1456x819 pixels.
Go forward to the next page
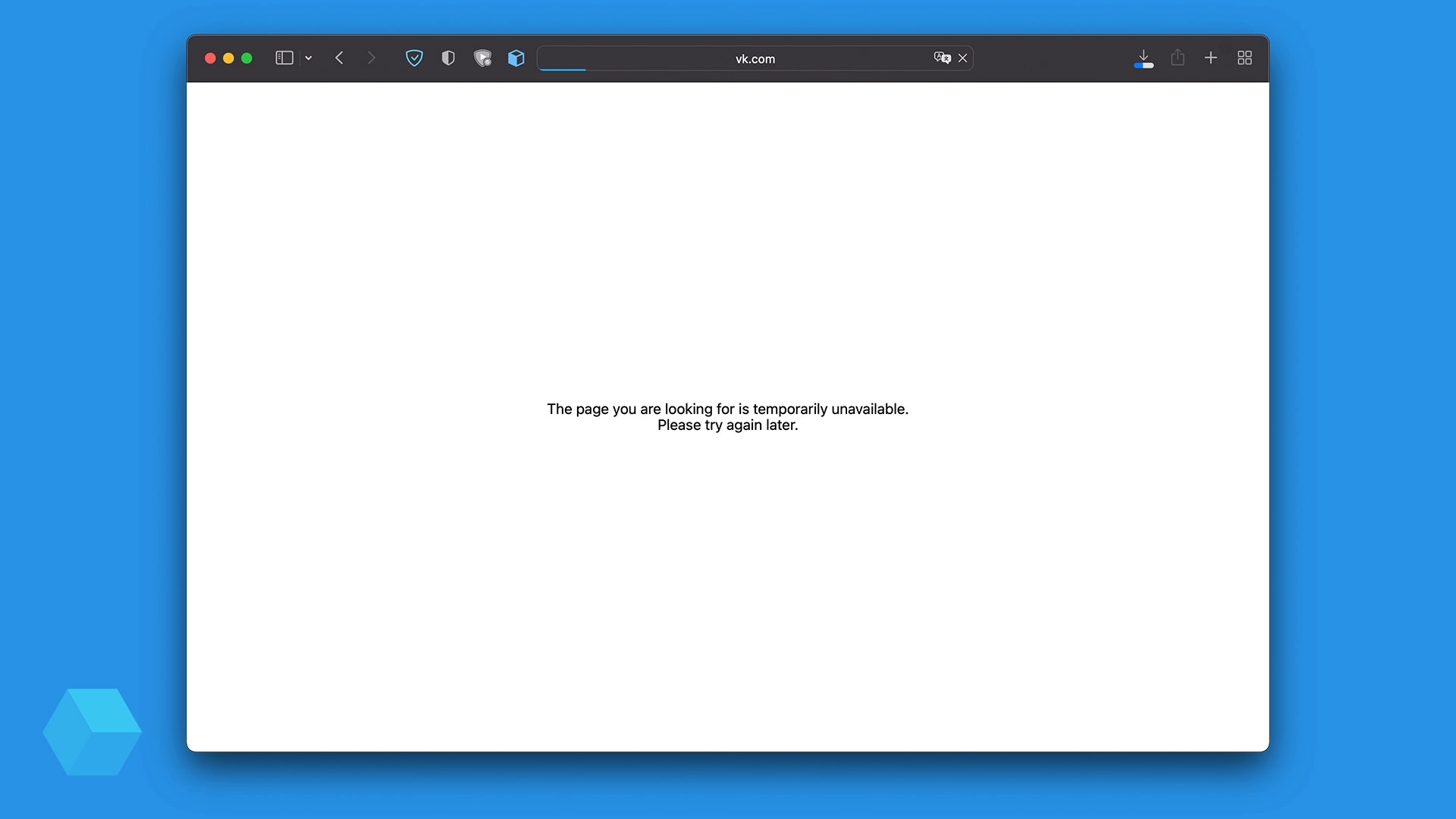[x=372, y=58]
